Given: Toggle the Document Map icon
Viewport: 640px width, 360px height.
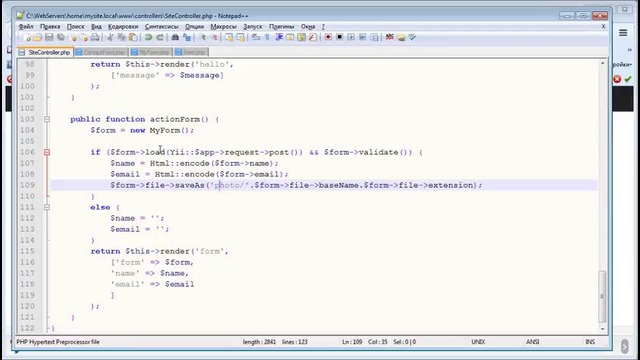Looking at the screenshot, I should click(x=301, y=38).
